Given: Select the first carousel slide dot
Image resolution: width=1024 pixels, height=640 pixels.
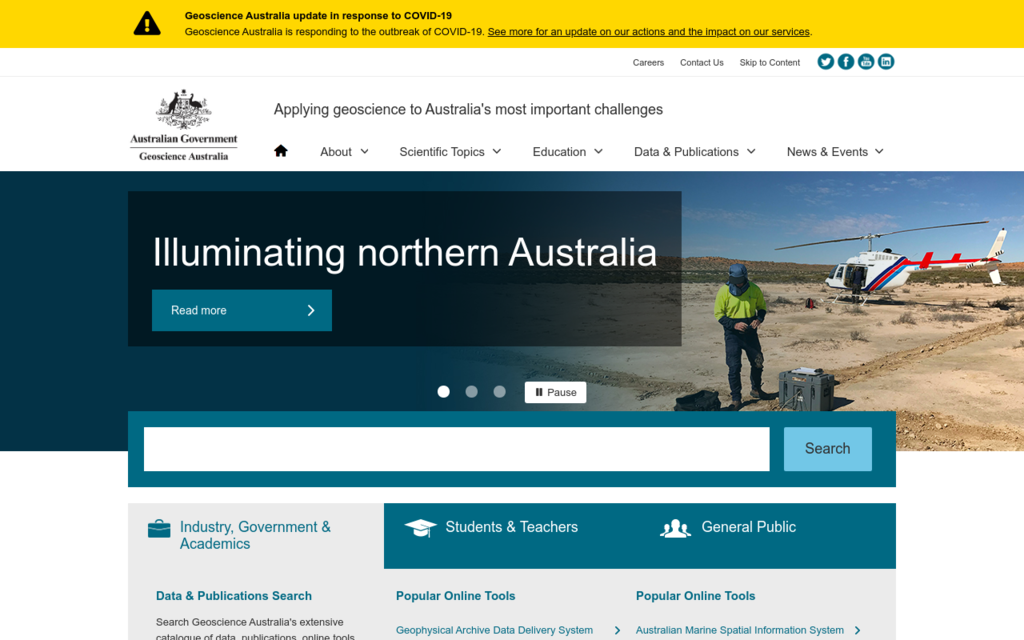Looking at the screenshot, I should [443, 391].
